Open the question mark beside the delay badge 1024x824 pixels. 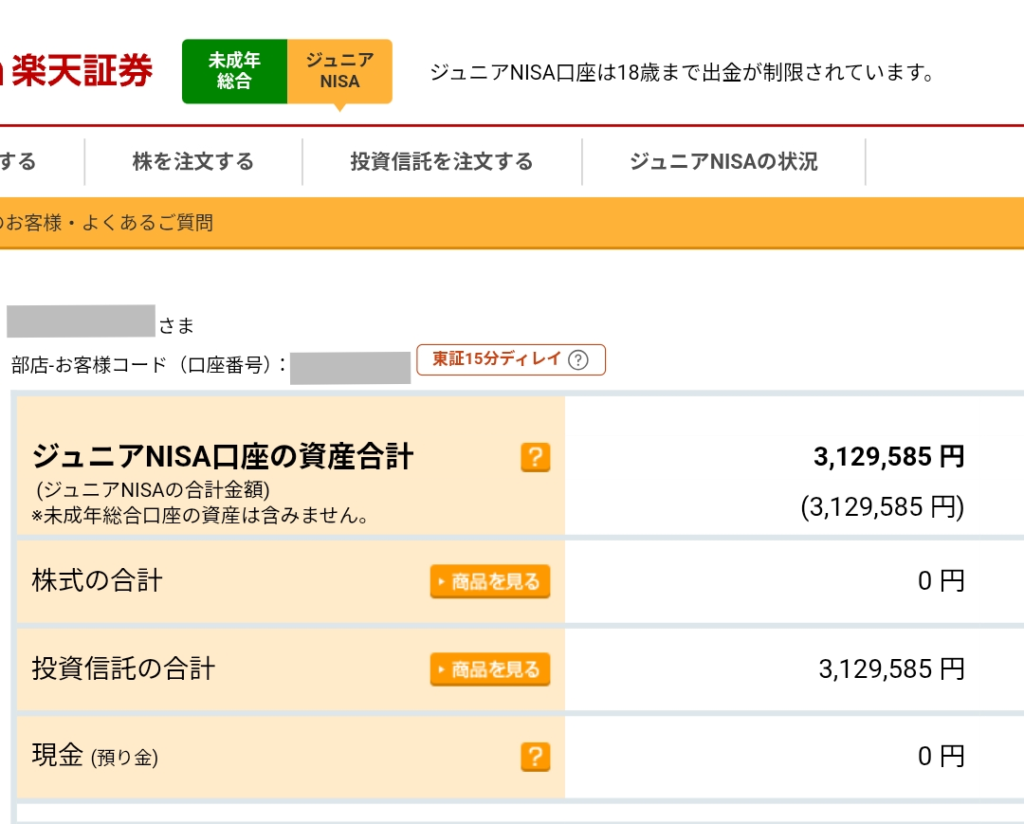click(578, 360)
